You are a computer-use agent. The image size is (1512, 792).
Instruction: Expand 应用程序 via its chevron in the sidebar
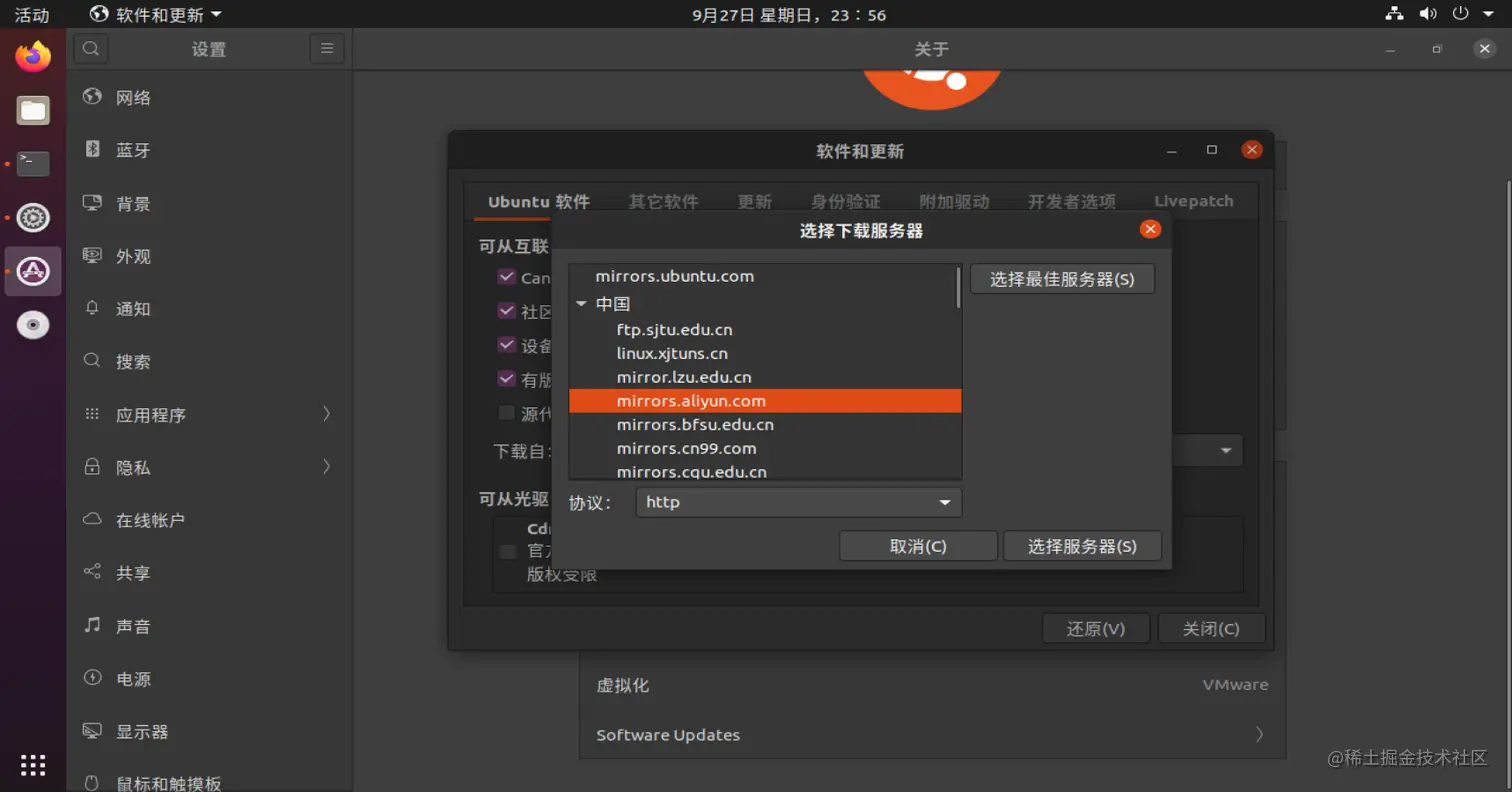click(x=326, y=413)
